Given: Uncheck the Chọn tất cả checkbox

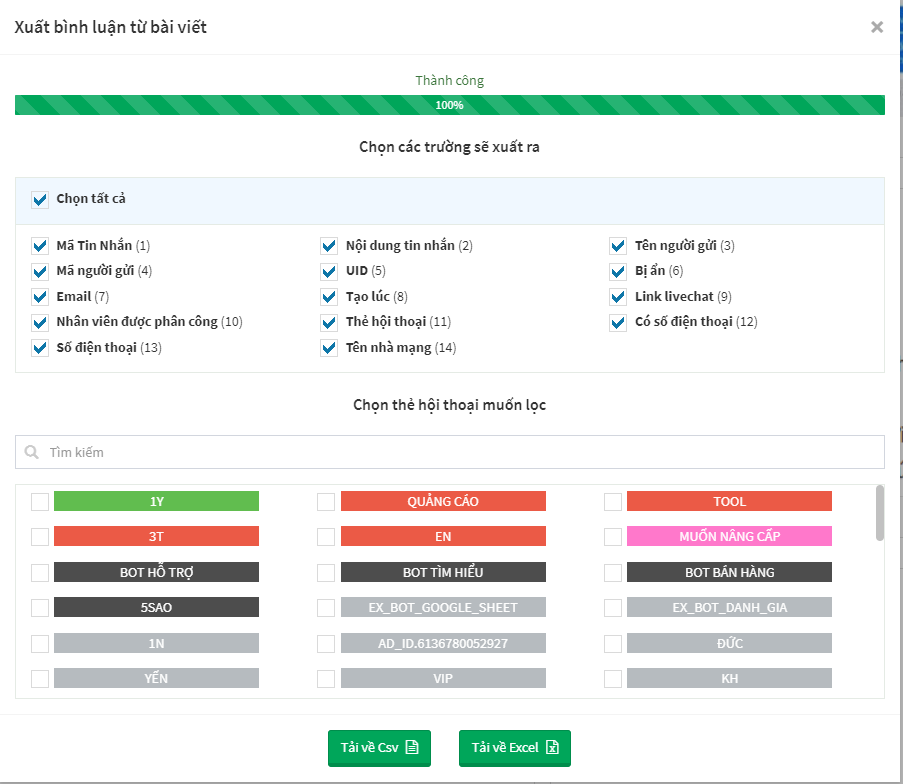Looking at the screenshot, I should click(x=40, y=200).
